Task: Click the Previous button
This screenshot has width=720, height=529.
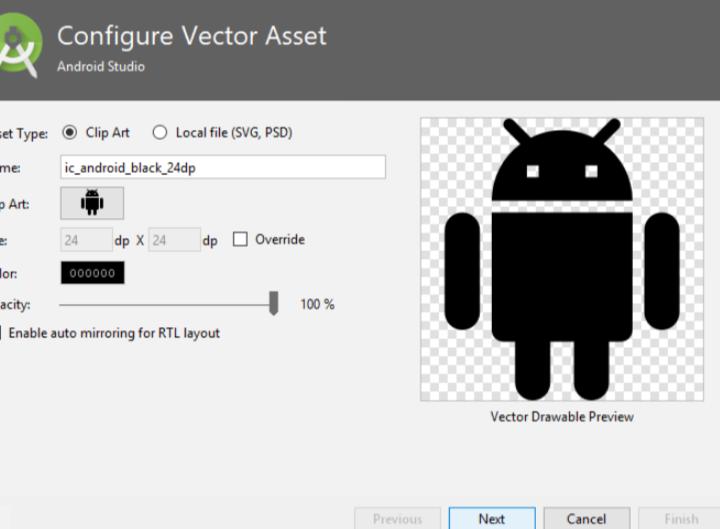Action: [x=397, y=519]
